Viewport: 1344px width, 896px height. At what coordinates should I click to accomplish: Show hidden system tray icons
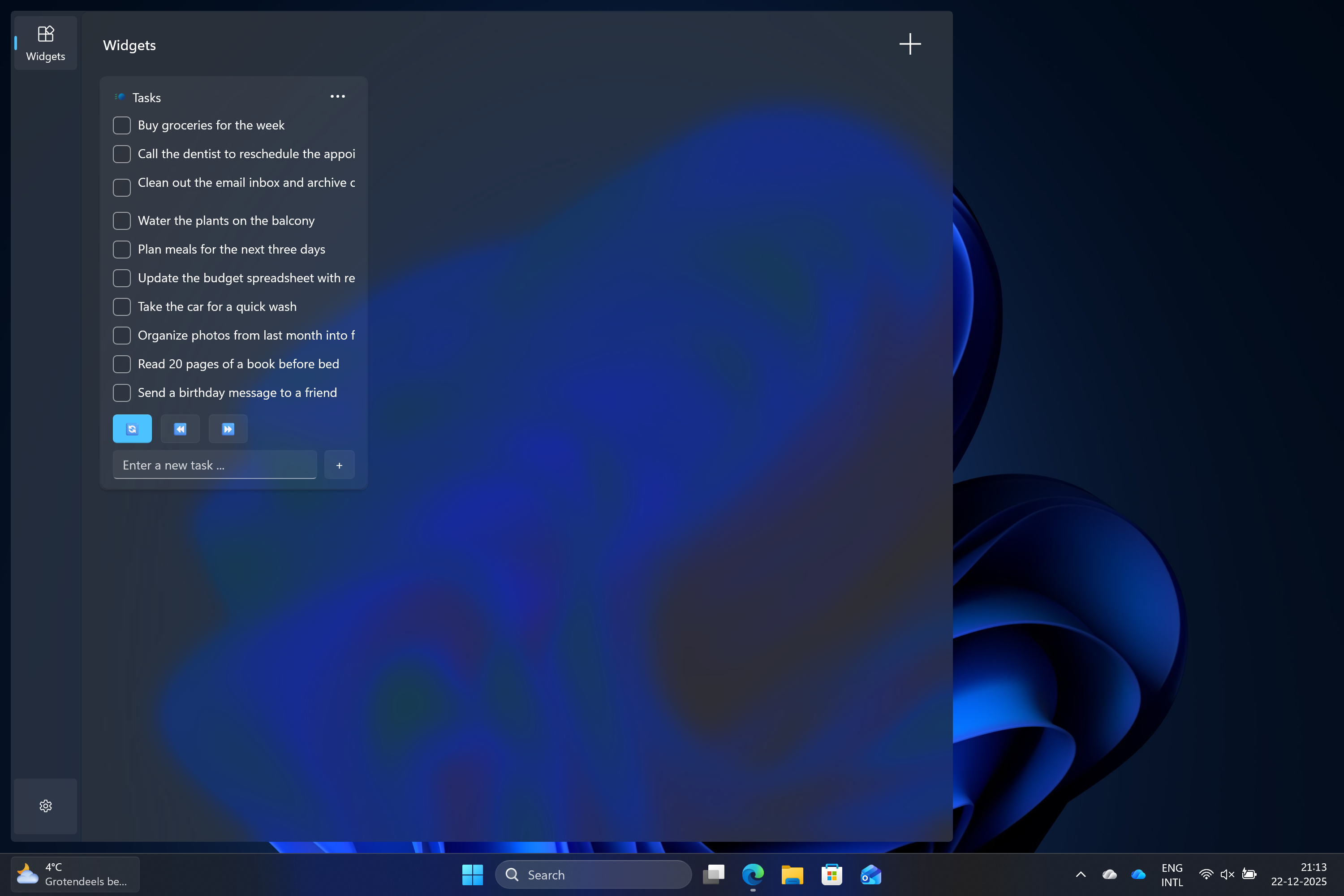click(1081, 874)
